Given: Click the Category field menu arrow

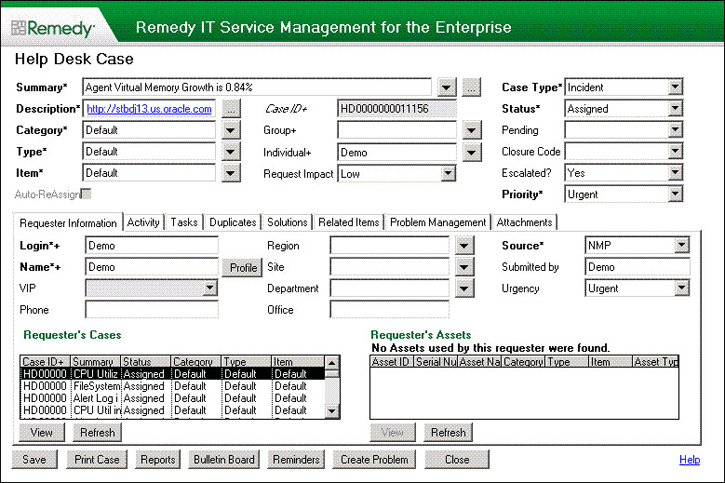Looking at the screenshot, I should 231,130.
